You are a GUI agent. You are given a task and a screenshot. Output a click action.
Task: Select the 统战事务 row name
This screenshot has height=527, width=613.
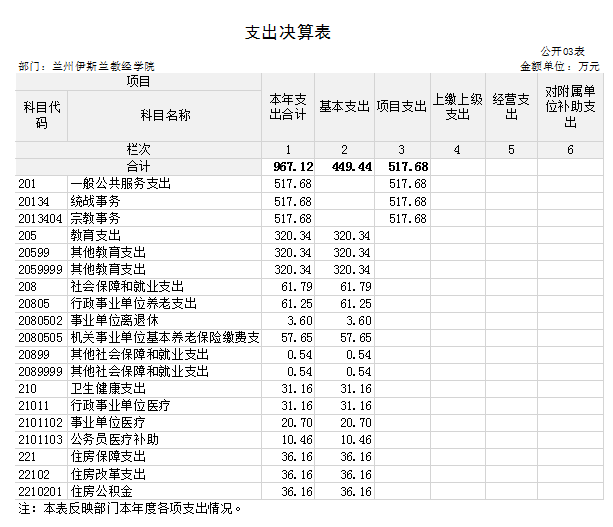tap(95, 201)
